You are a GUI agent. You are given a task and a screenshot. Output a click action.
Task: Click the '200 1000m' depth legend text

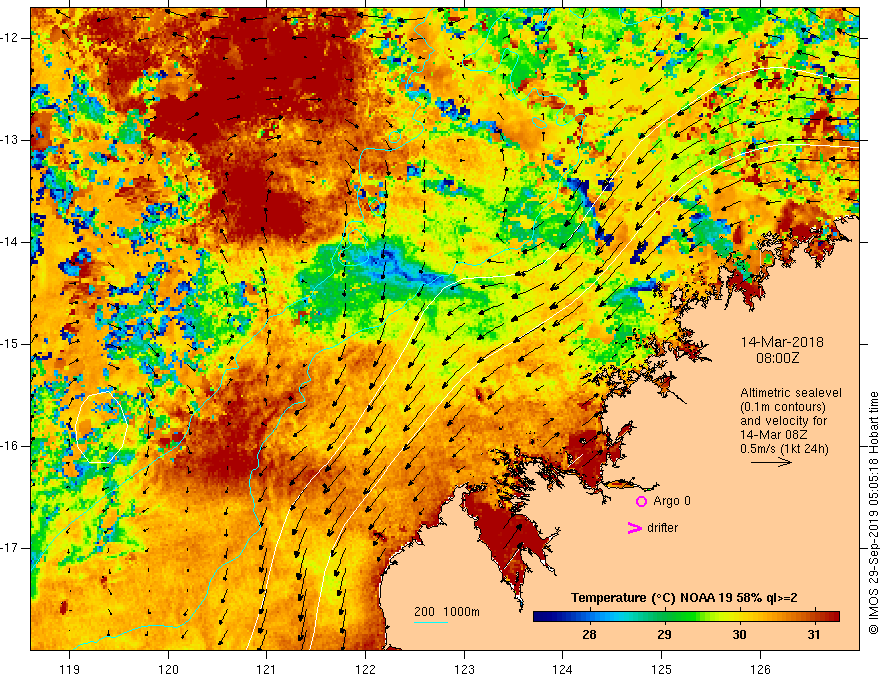click(447, 612)
